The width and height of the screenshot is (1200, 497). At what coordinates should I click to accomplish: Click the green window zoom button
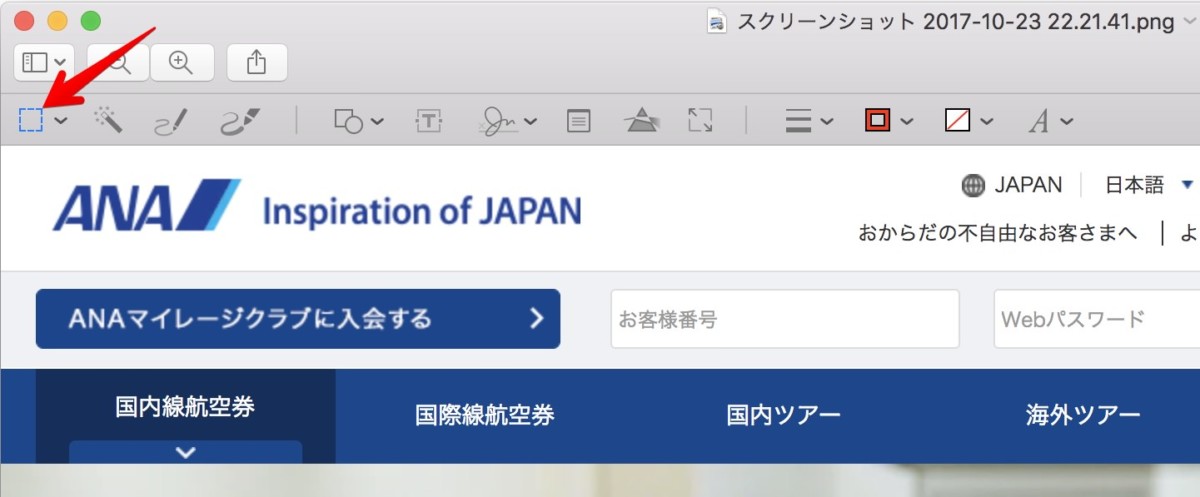point(91,20)
